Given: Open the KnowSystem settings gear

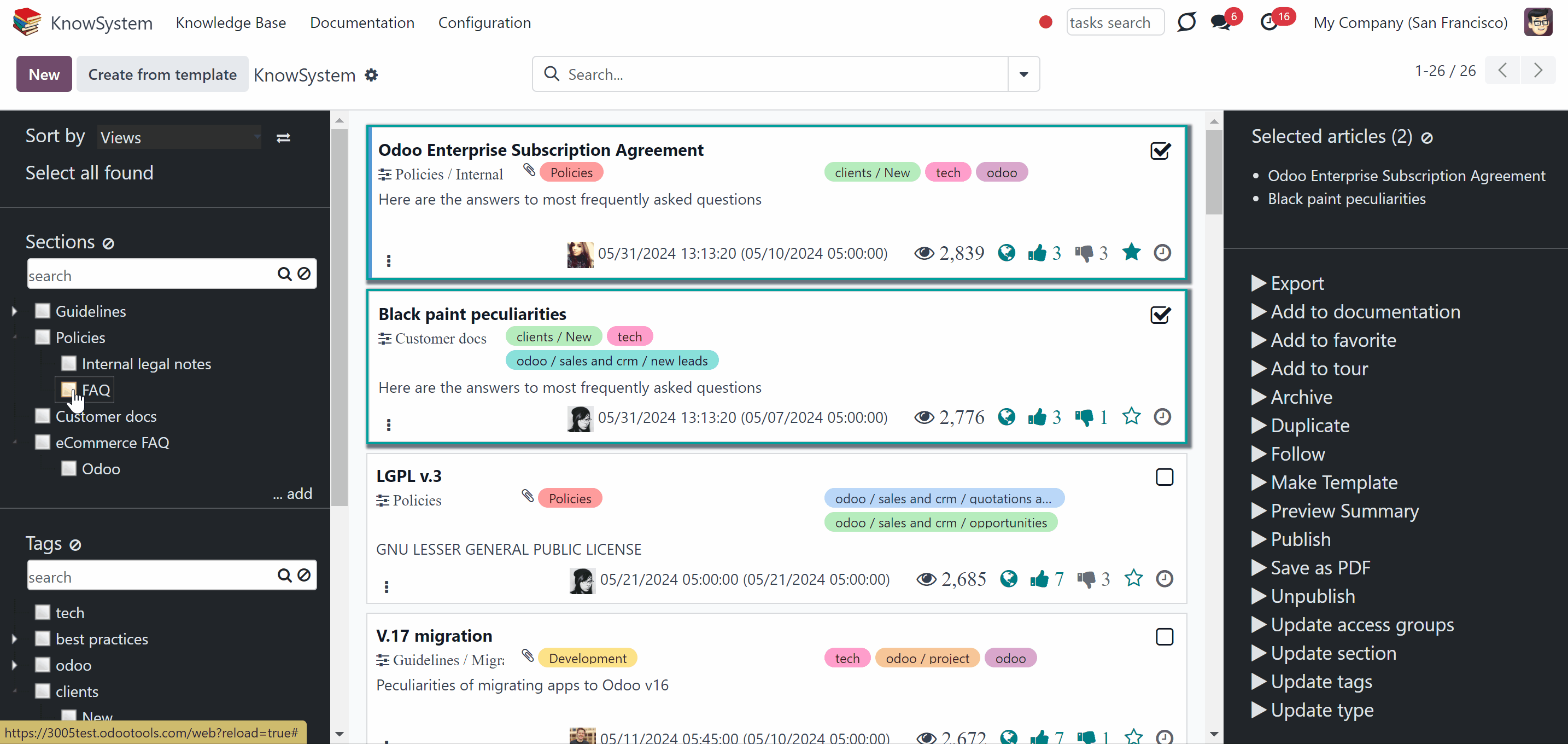Looking at the screenshot, I should click(371, 75).
